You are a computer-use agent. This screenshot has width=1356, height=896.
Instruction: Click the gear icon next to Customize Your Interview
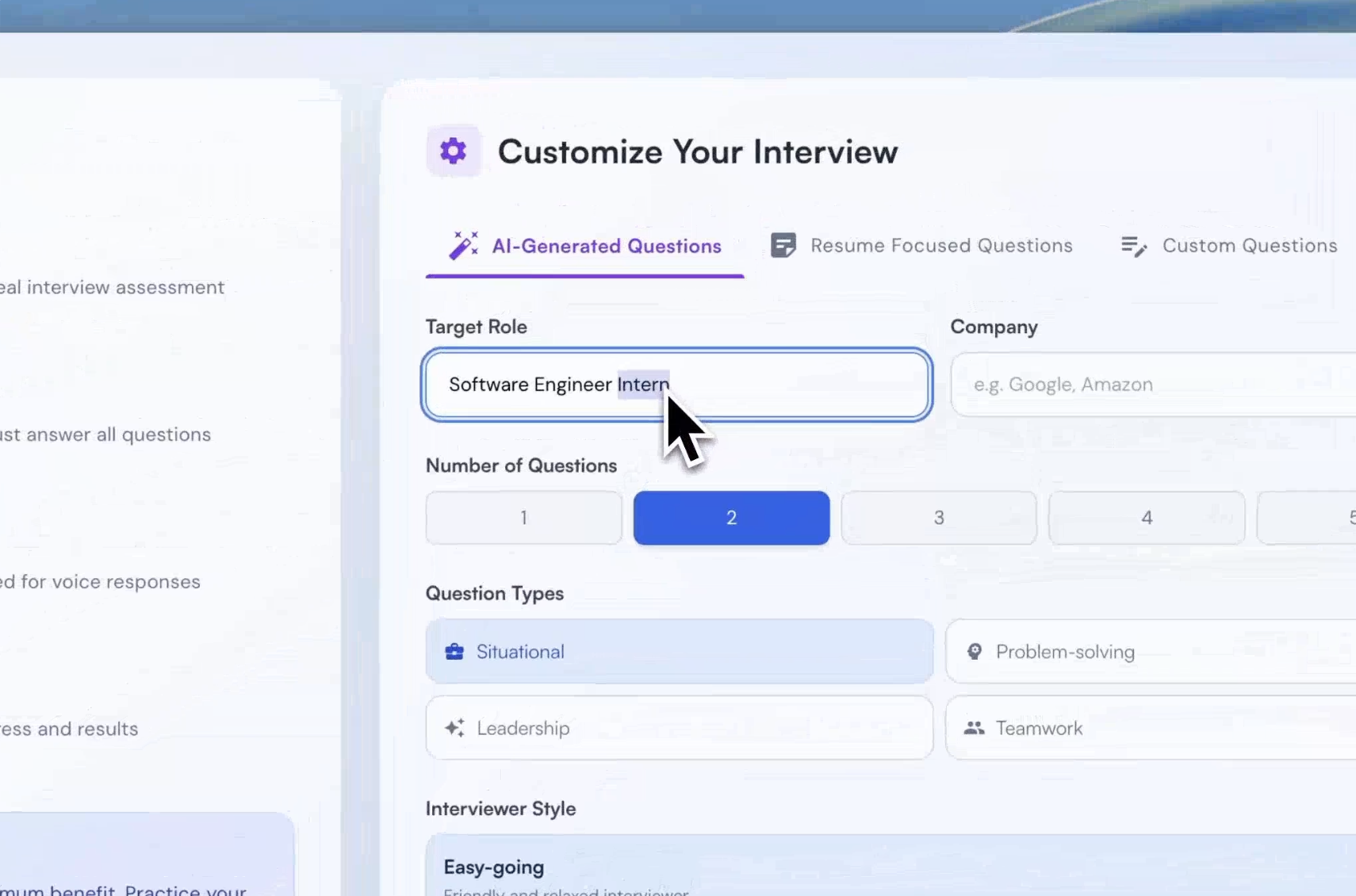[453, 150]
